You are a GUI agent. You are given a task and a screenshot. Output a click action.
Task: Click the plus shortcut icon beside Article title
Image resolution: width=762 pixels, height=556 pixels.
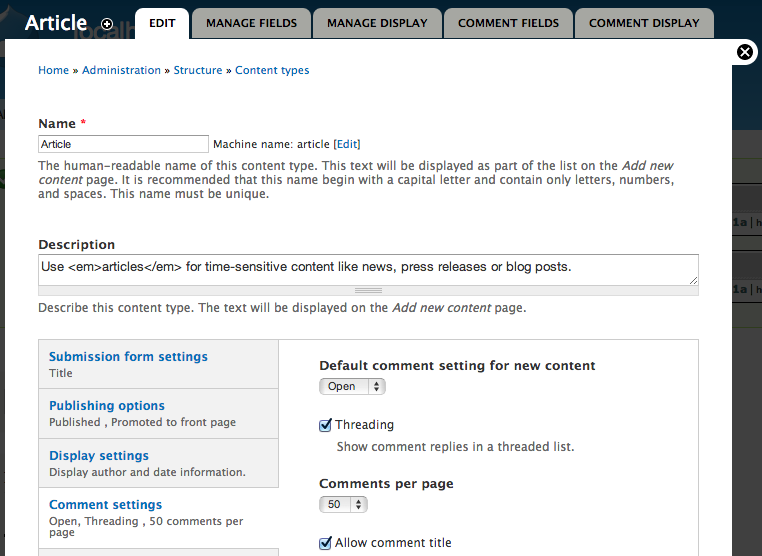[x=107, y=24]
